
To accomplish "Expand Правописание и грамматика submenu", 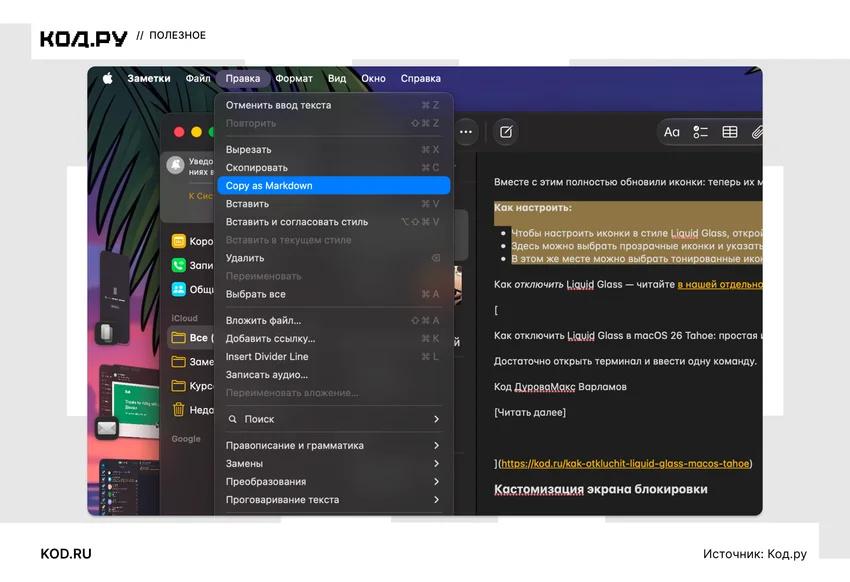I will click(333, 445).
